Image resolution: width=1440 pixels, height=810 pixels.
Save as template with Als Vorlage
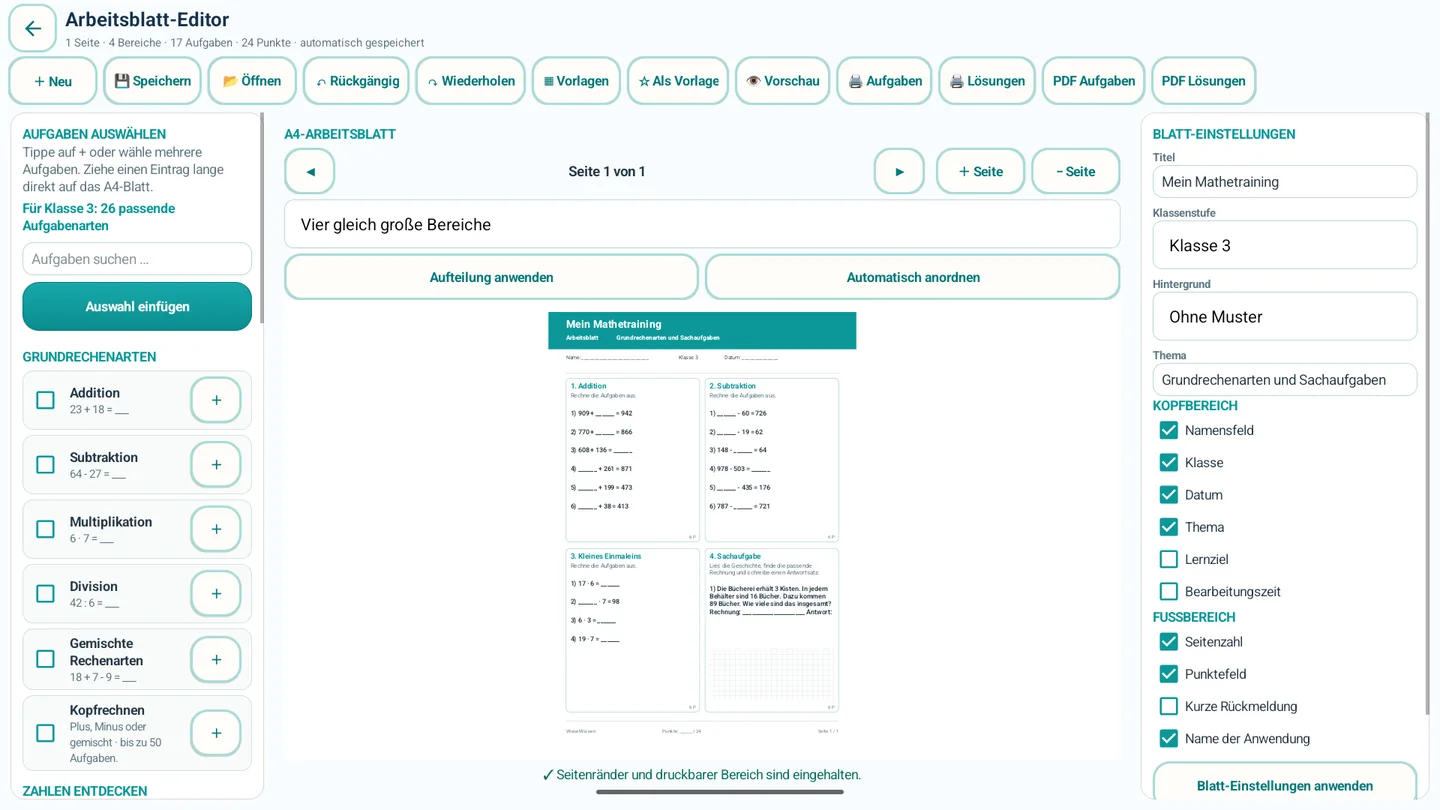(x=678, y=81)
